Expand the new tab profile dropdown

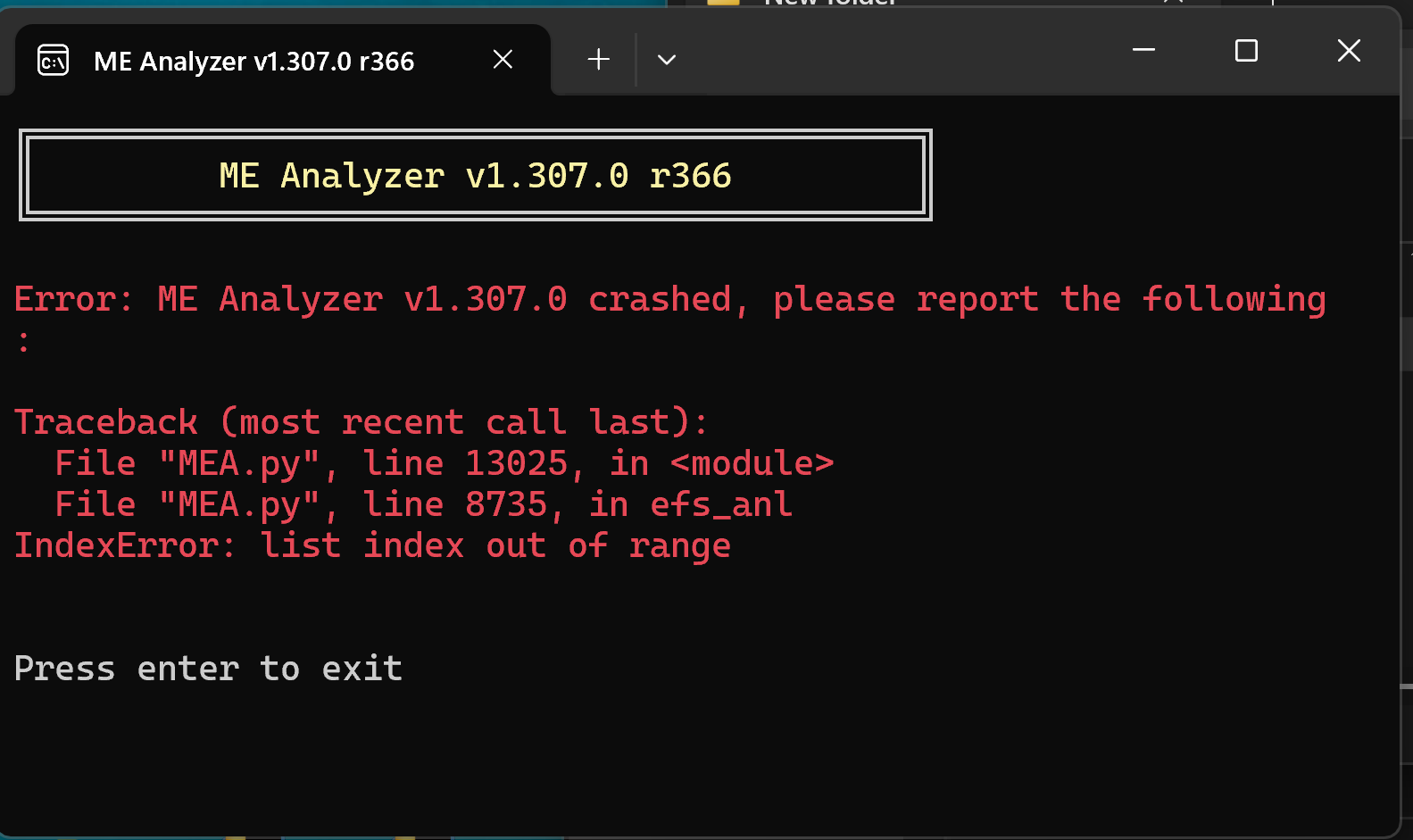pyautogui.click(x=666, y=60)
